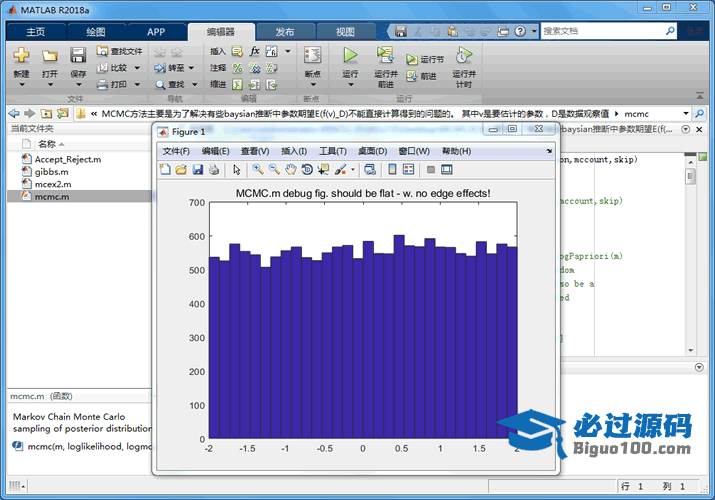Open the 打印 (Print) dropdown arrow

tap(137, 84)
